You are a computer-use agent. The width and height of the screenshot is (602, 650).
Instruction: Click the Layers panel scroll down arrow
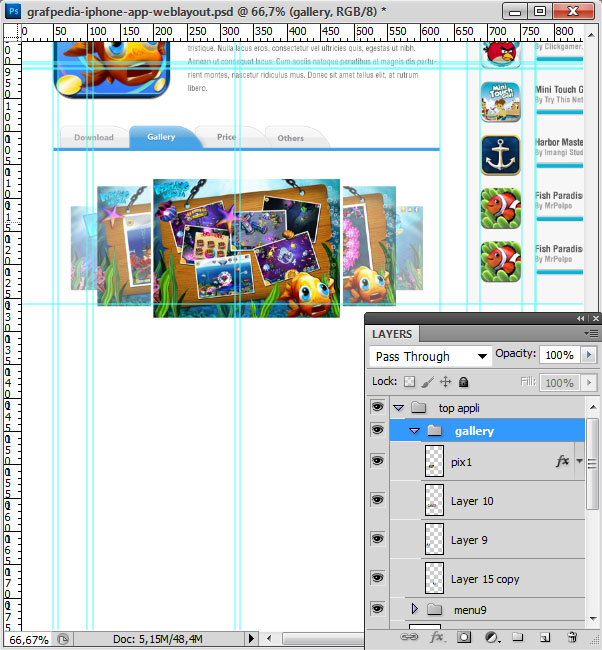click(592, 618)
